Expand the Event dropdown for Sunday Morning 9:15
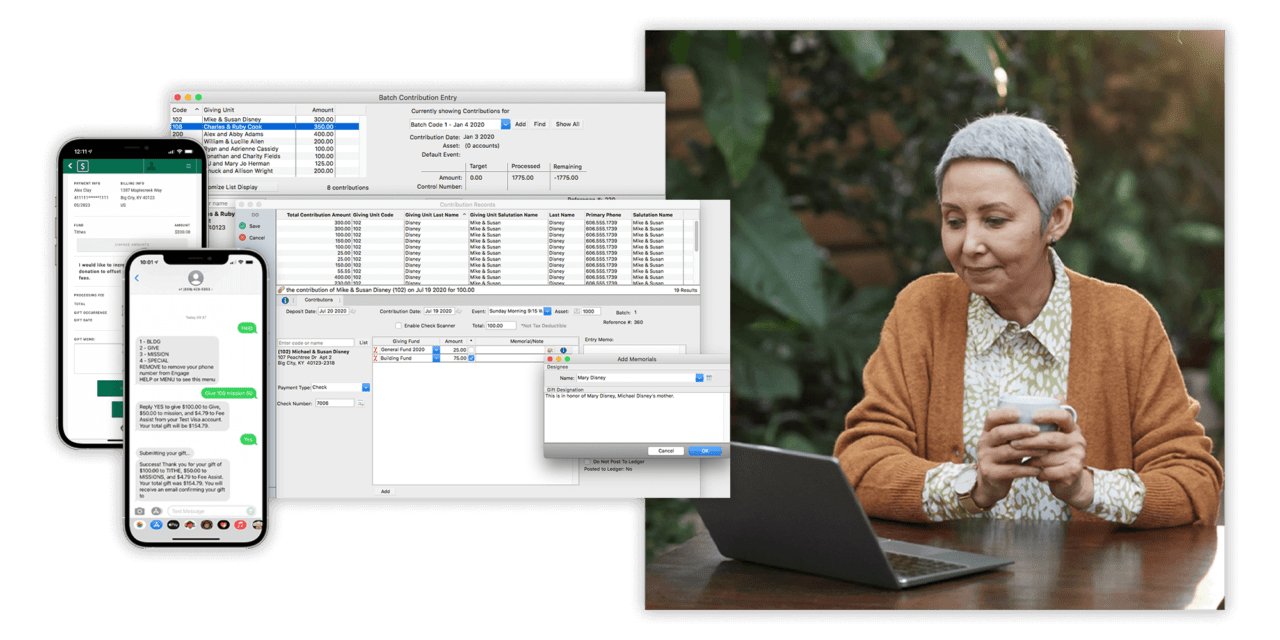This screenshot has height=640, width=1280. click(547, 311)
